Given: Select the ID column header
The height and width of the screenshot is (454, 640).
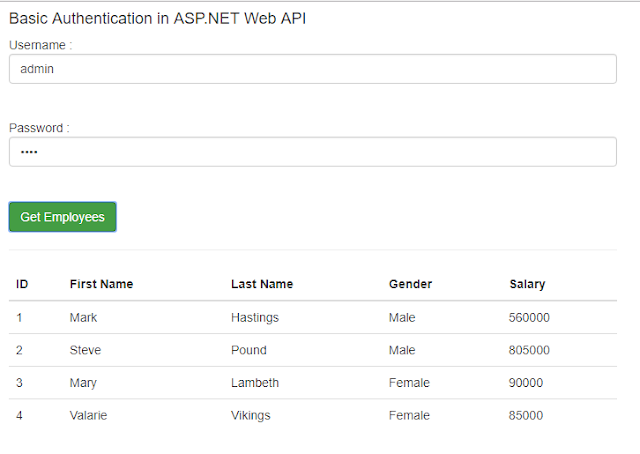Looking at the screenshot, I should coord(22,284).
